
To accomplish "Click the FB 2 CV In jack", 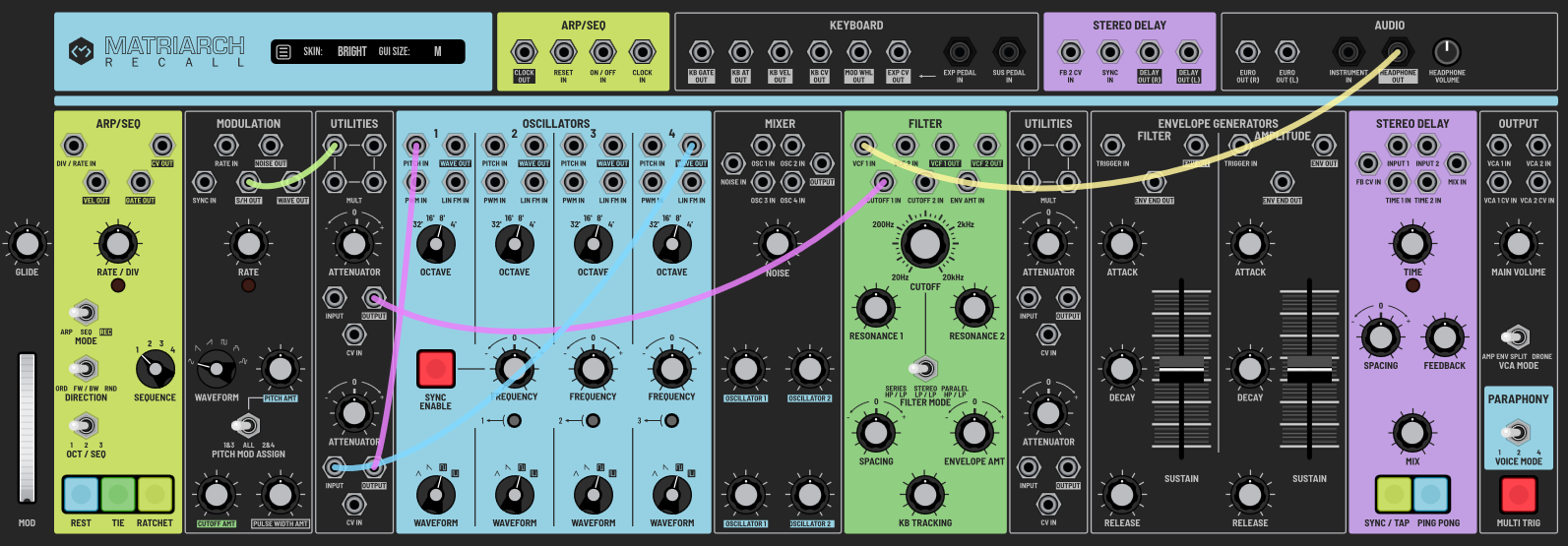I will 1070,51.
